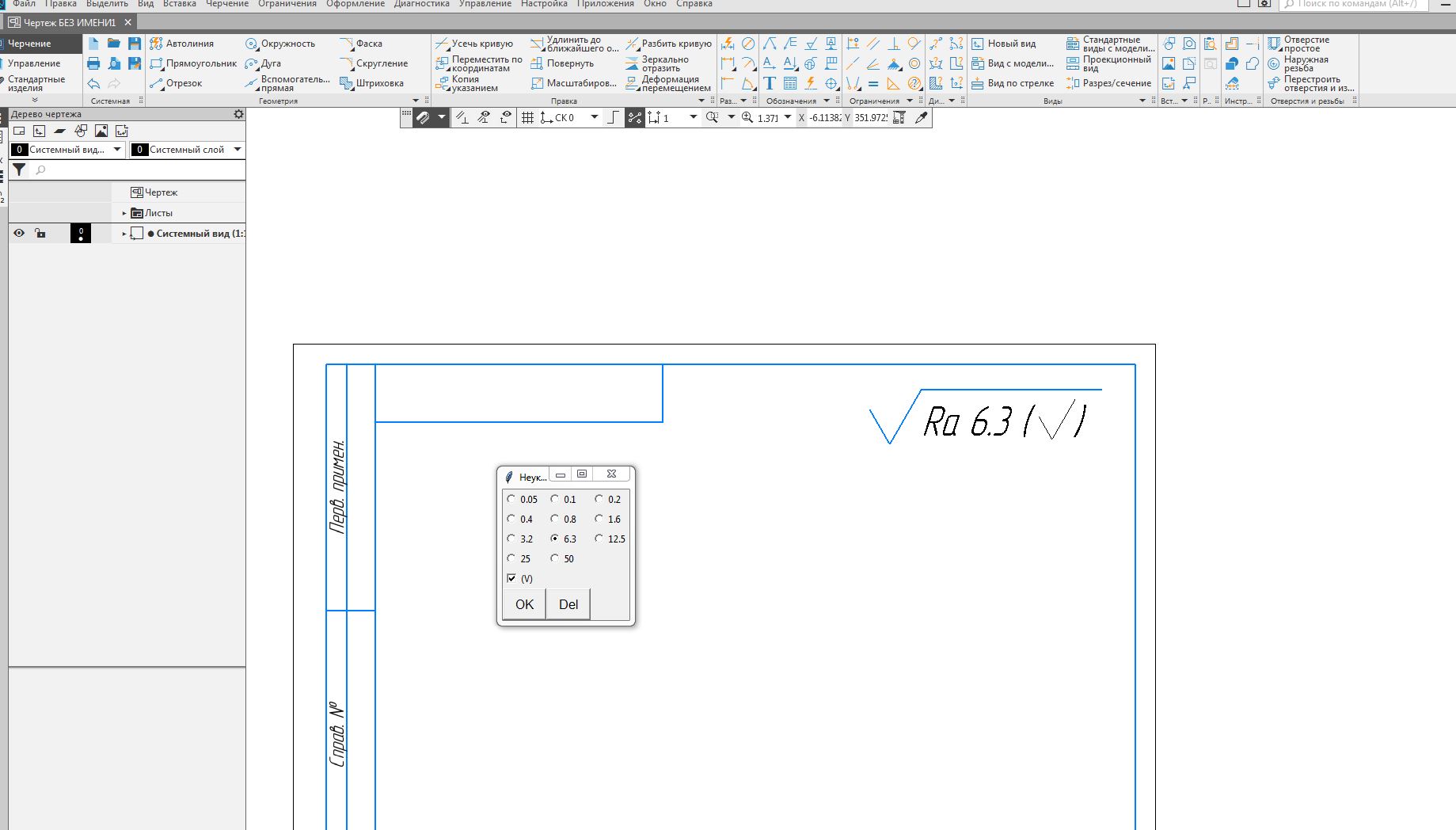Select the Автолиния tool
1456x830 pixels.
(x=182, y=44)
